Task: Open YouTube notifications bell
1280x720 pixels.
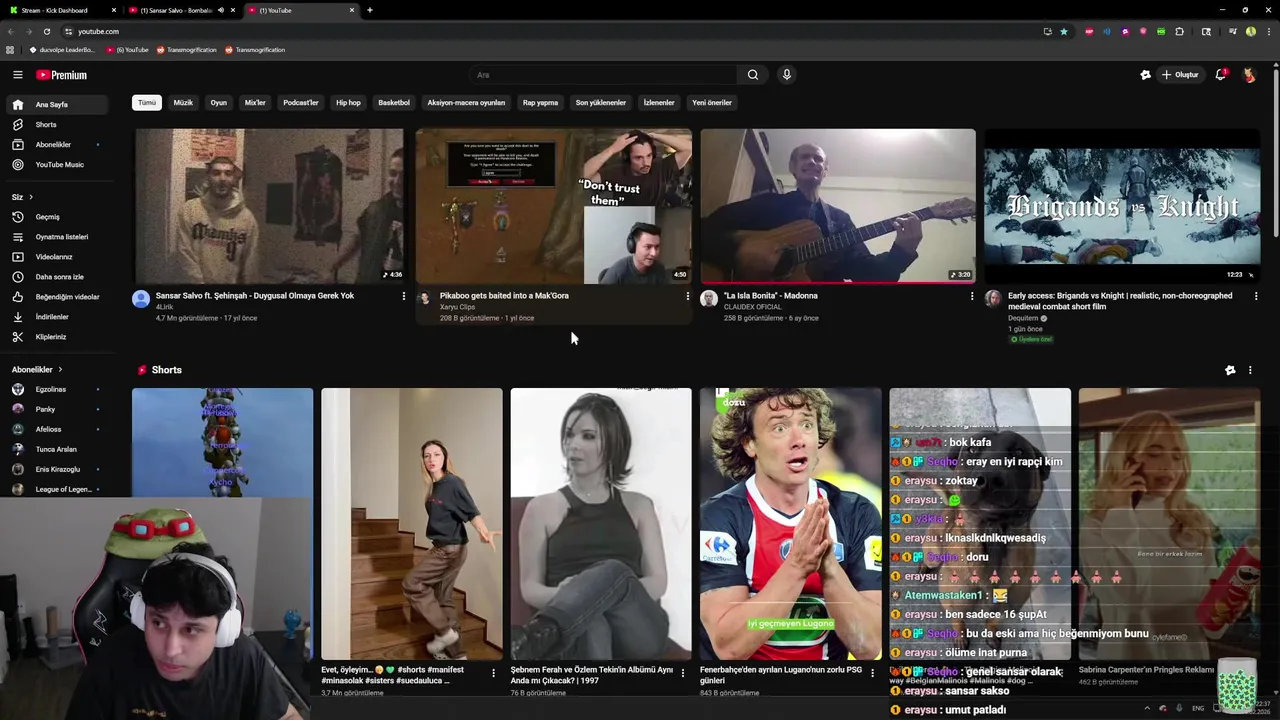Action: click(1220, 75)
